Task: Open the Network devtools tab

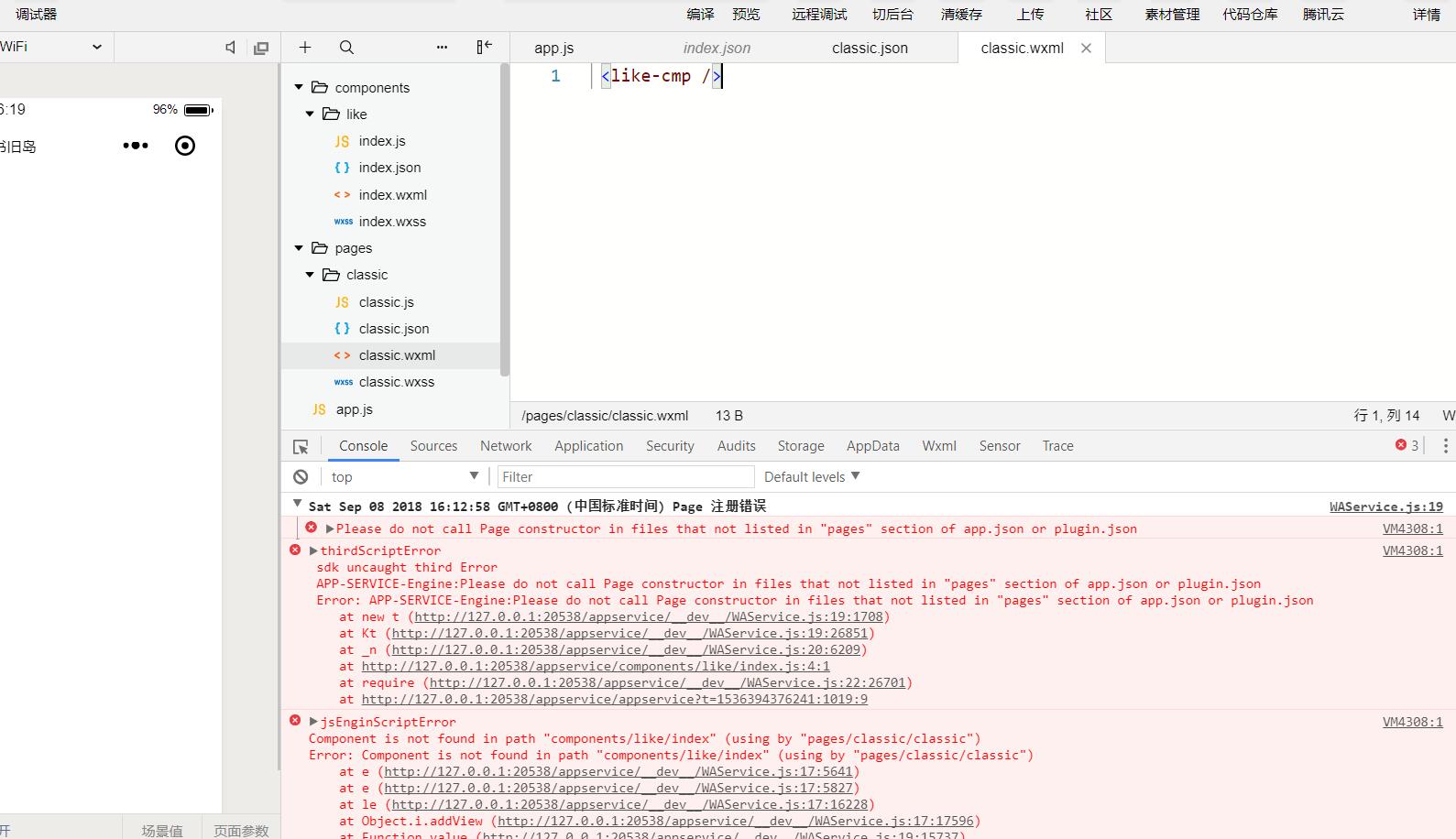Action: pos(506,446)
